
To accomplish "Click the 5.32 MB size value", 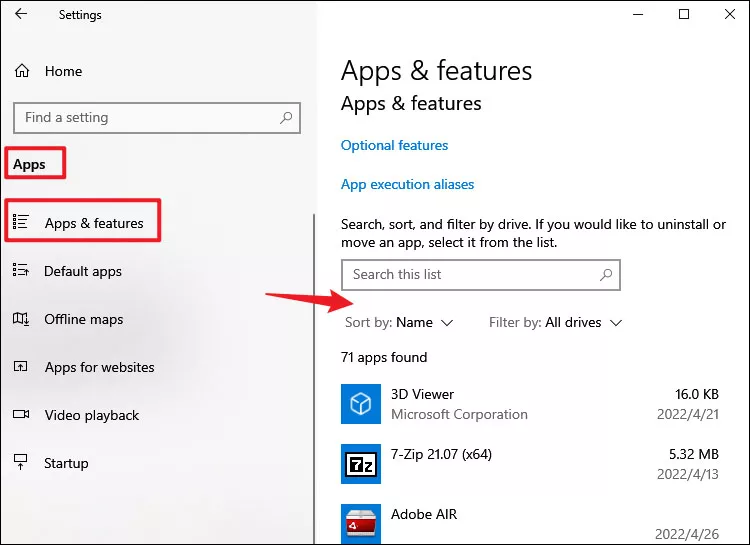I will pyautogui.click(x=694, y=454).
